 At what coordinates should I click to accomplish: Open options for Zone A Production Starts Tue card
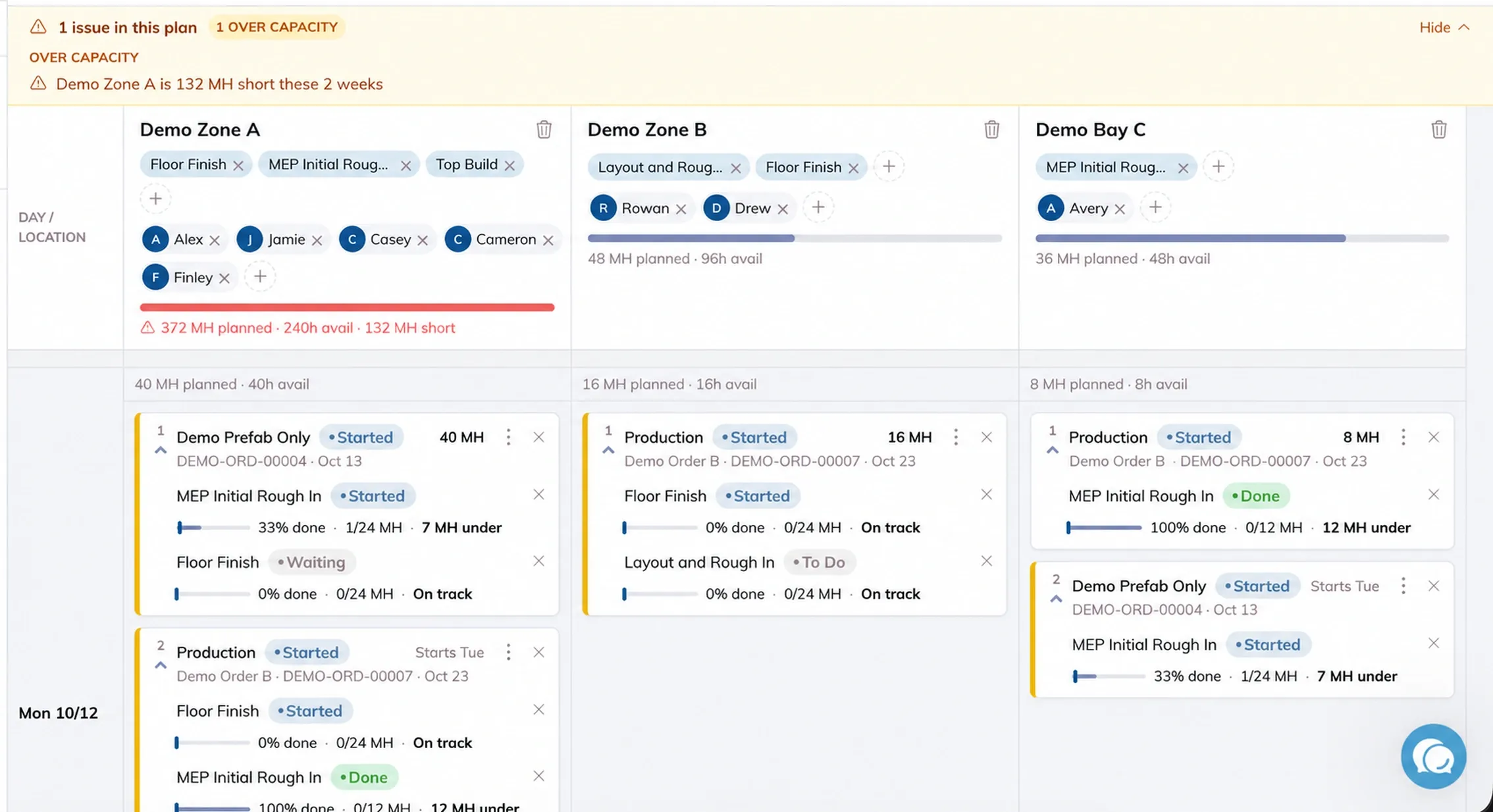tap(508, 653)
